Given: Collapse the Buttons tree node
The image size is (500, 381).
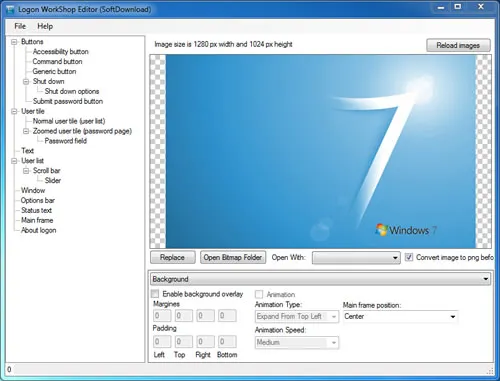Looking at the screenshot, I should [14, 42].
